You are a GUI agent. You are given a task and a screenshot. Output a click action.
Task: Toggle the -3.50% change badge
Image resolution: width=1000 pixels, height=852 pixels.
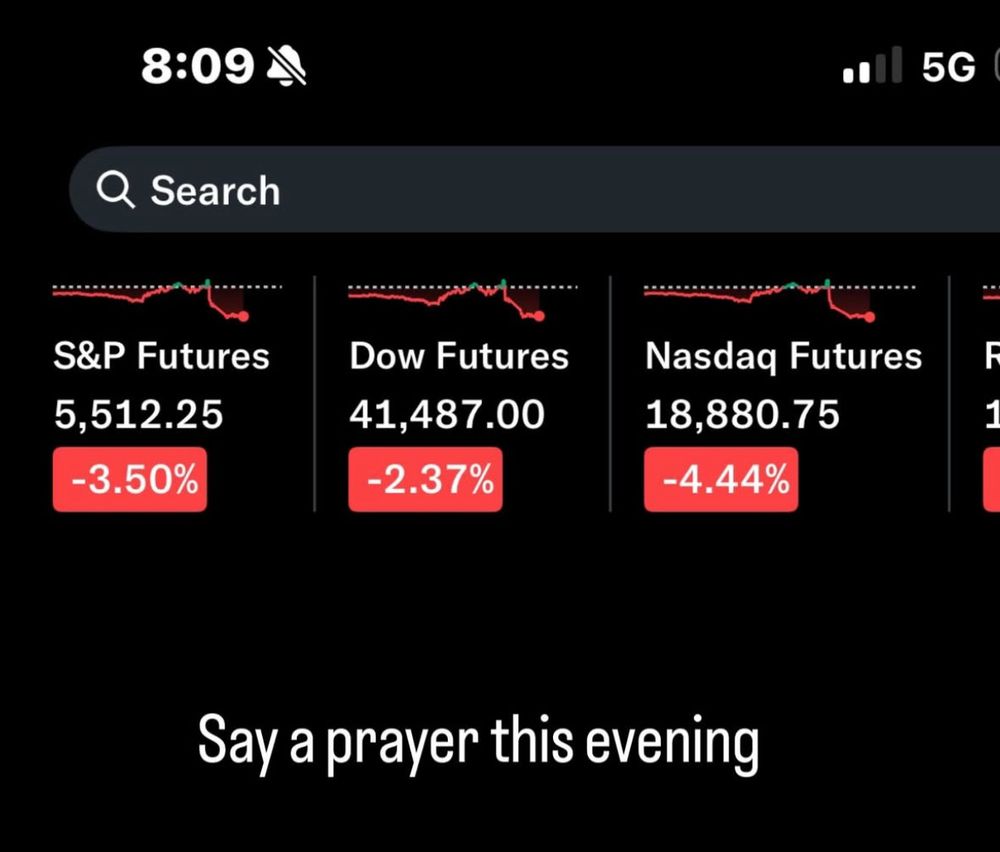129,480
